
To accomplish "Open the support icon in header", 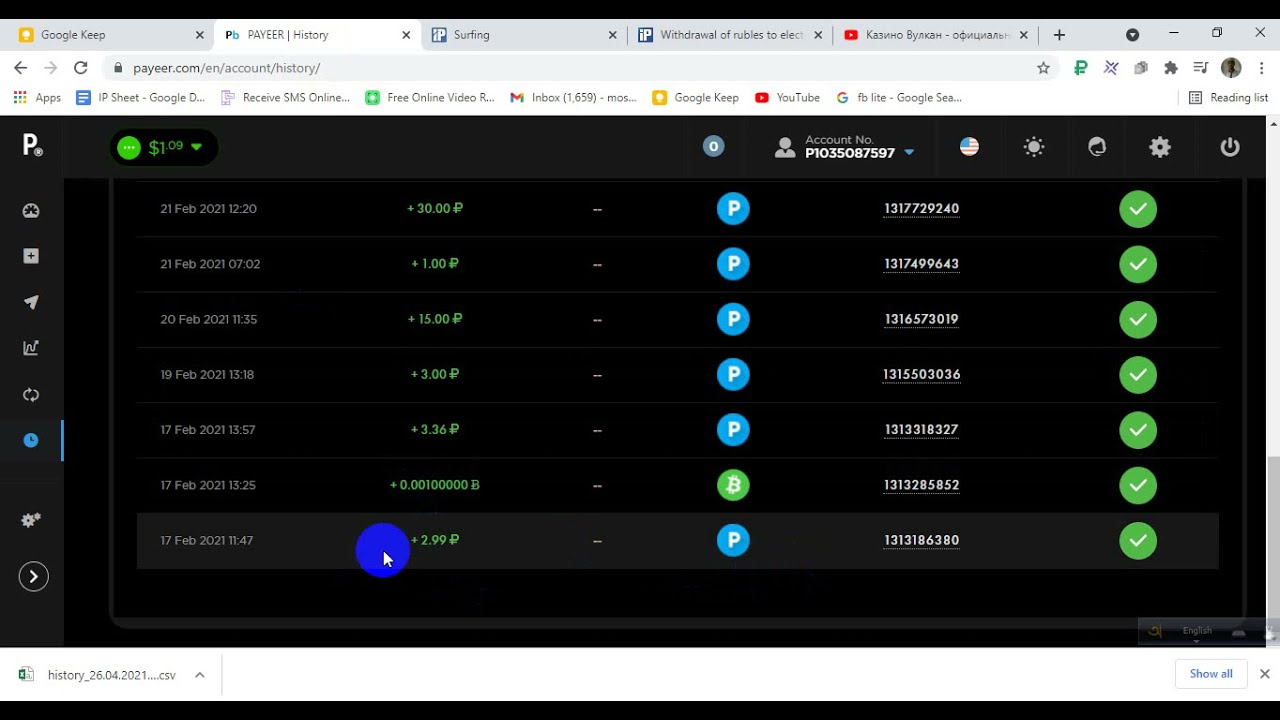I will tap(1097, 147).
